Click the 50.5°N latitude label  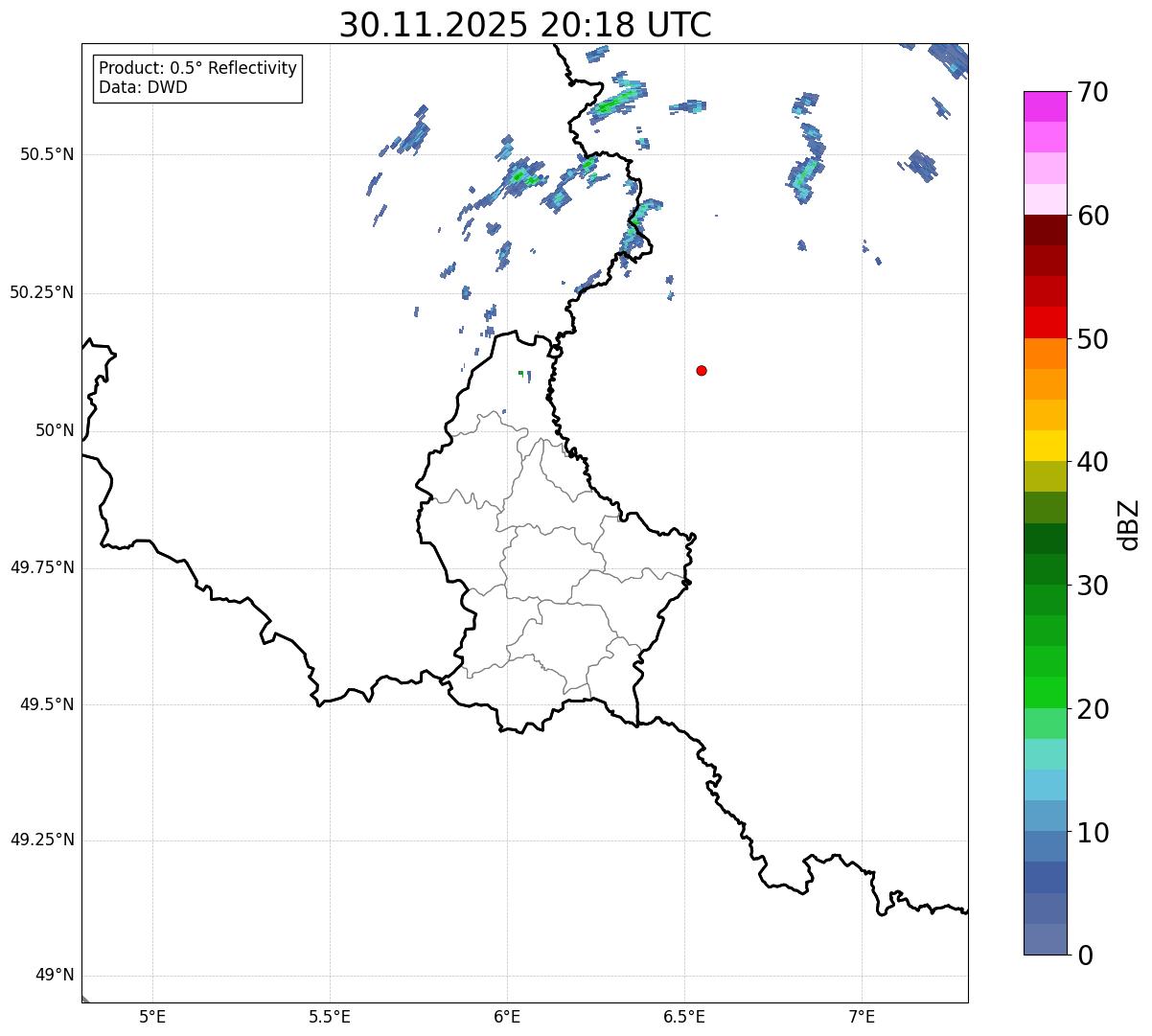(x=47, y=154)
